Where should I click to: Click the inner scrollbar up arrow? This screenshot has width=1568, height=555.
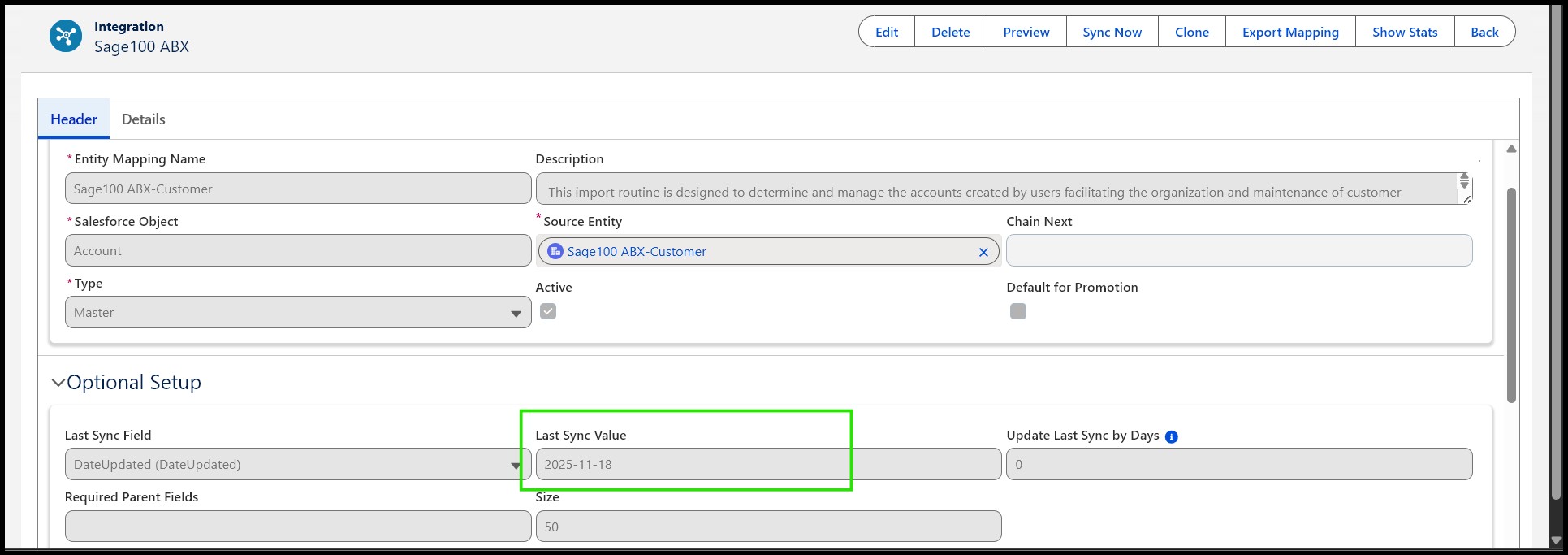1511,150
